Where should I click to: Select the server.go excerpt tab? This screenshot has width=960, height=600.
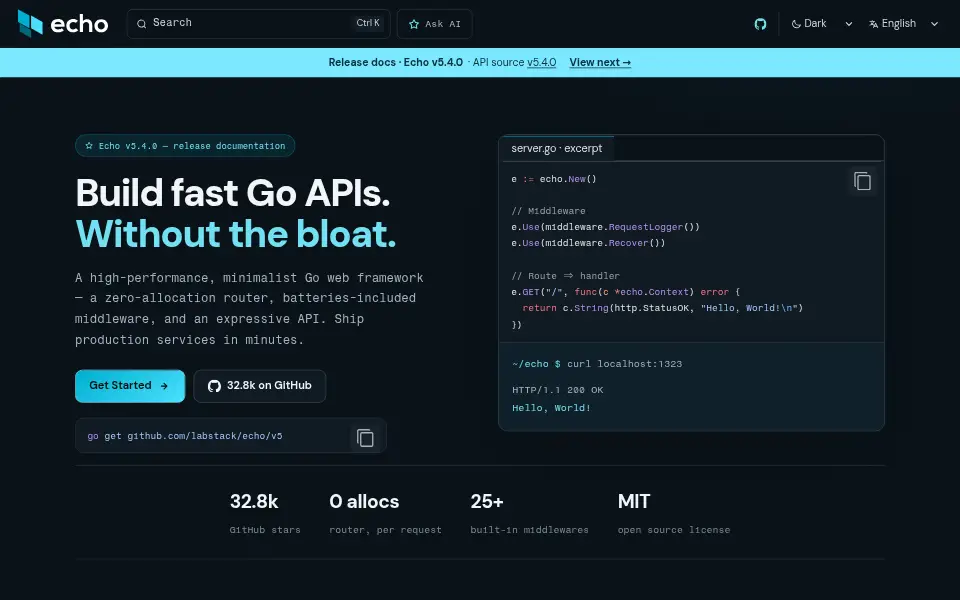[557, 148]
